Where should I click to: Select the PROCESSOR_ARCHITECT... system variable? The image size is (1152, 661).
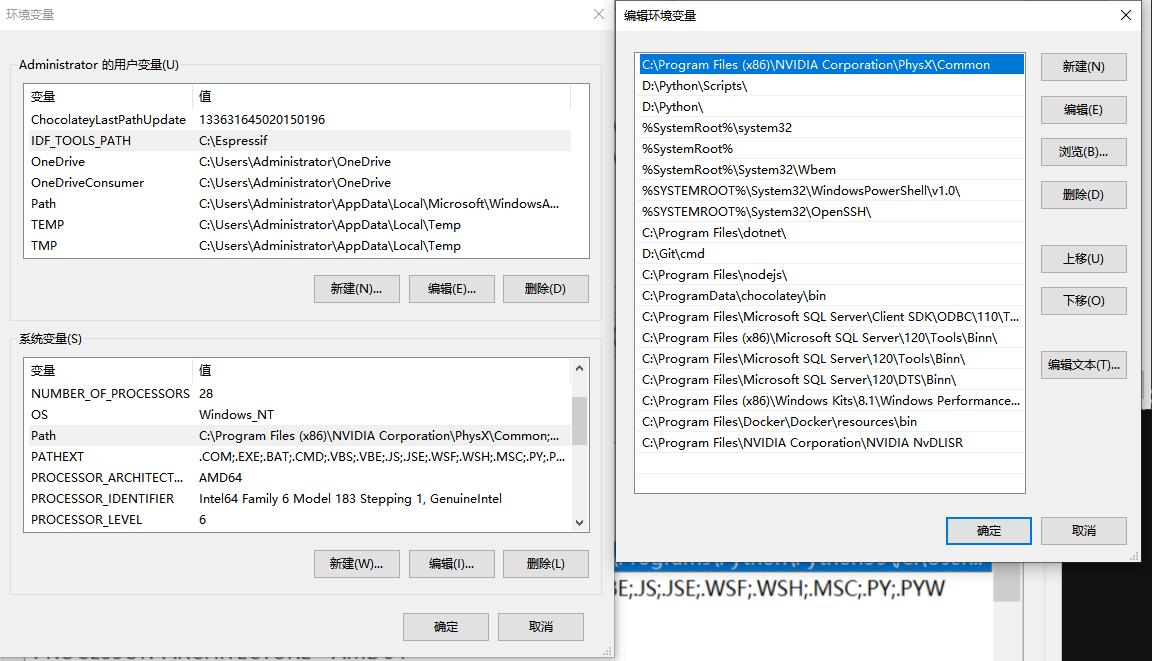298,477
